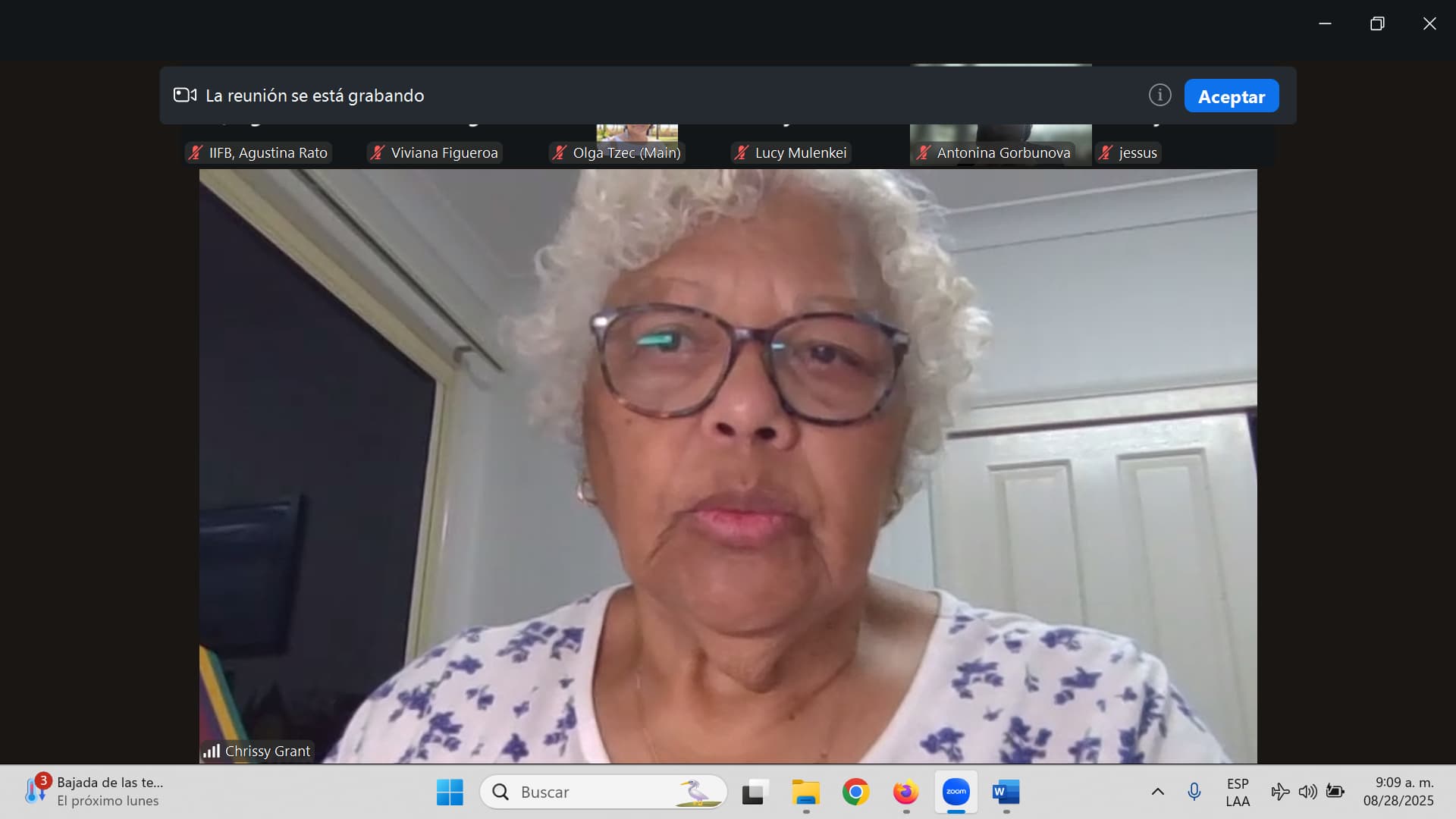The height and width of the screenshot is (819, 1456).
Task: Expand the hidden system tray icons chevron
Action: coord(1157,792)
